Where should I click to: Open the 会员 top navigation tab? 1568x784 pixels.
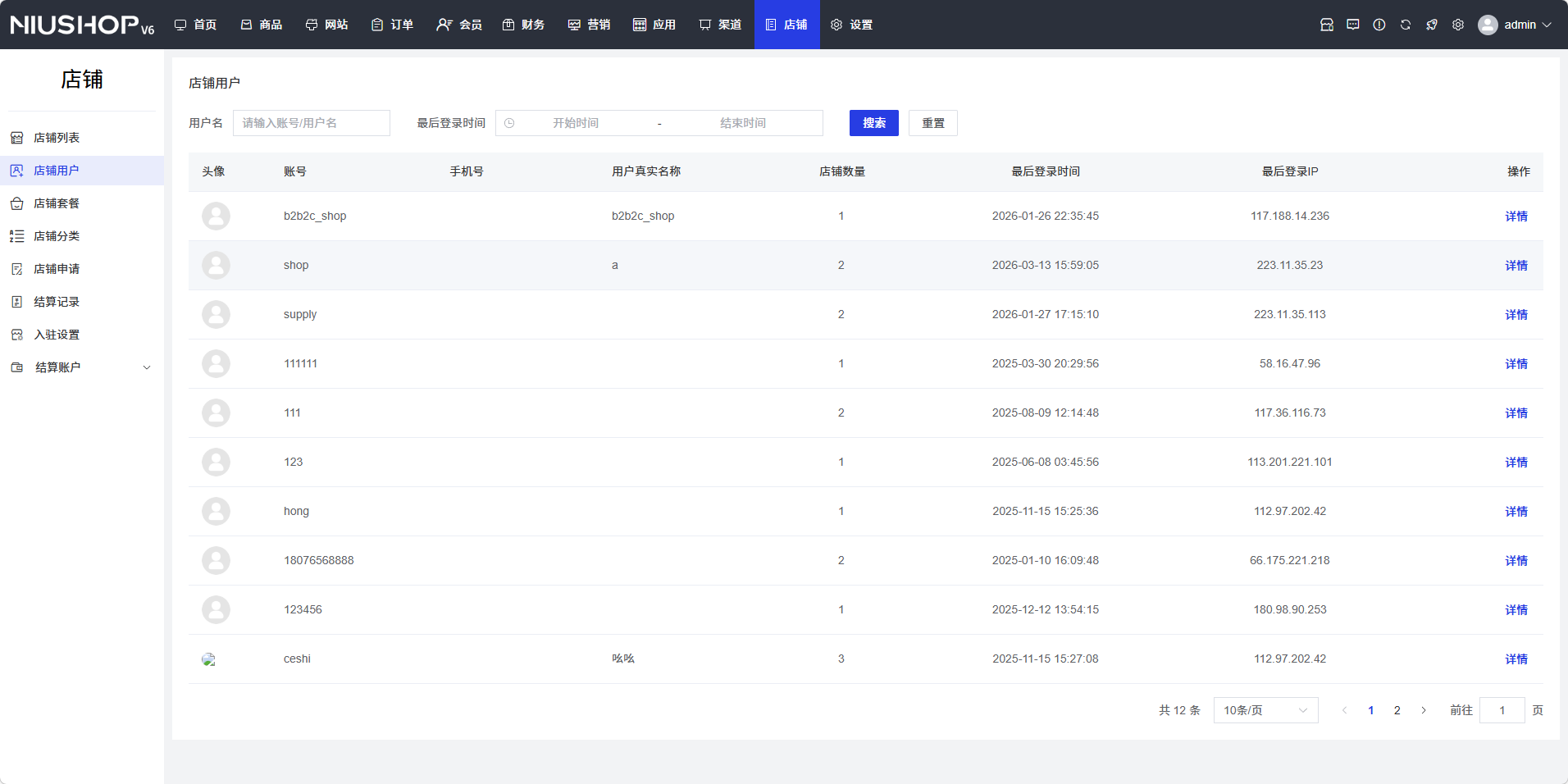459,25
